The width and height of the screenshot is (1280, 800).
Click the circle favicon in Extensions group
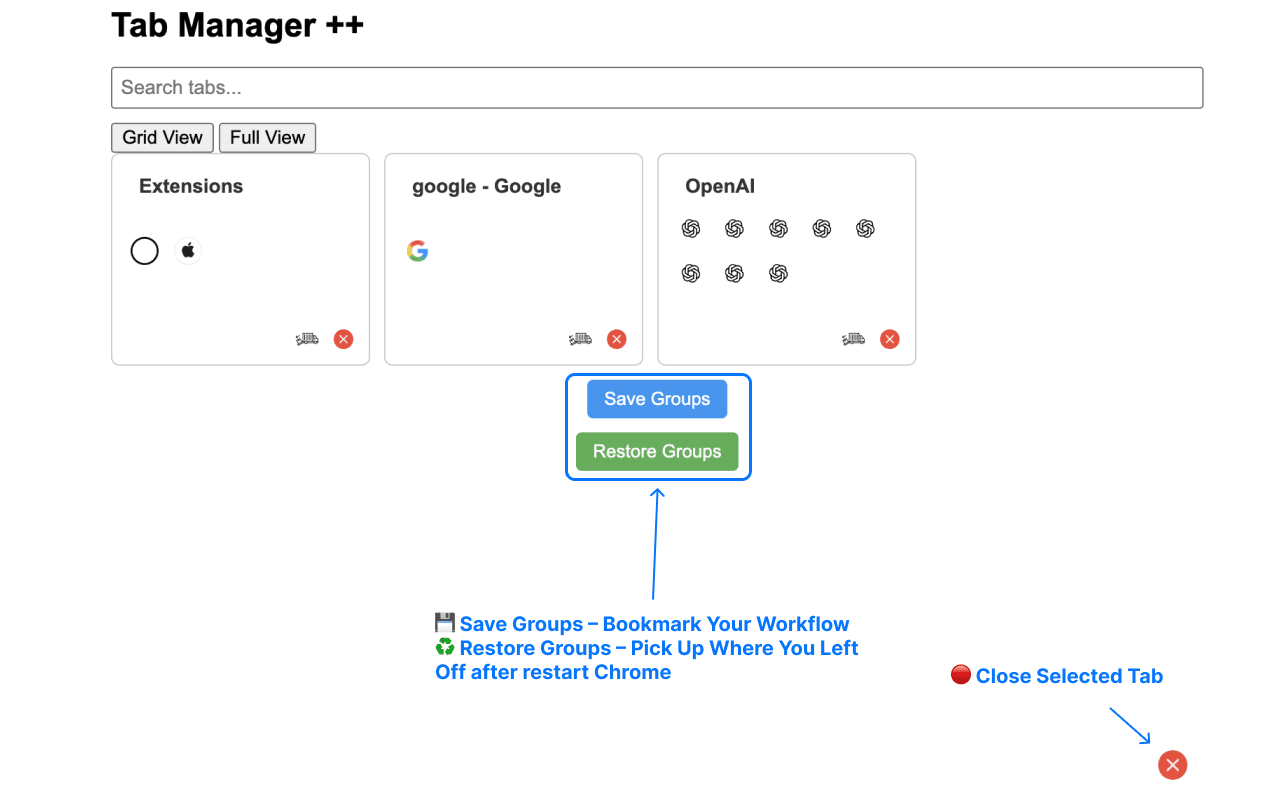pyautogui.click(x=145, y=251)
